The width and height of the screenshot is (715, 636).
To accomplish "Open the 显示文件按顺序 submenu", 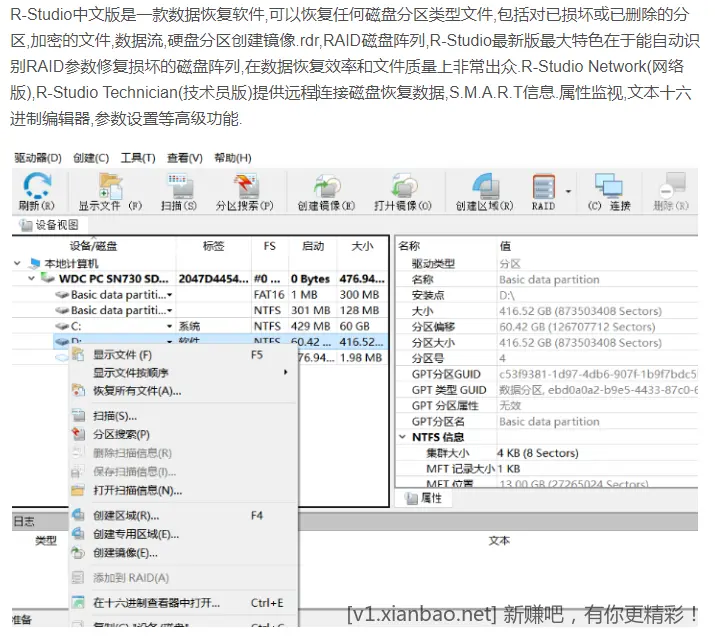I will click(x=183, y=372).
